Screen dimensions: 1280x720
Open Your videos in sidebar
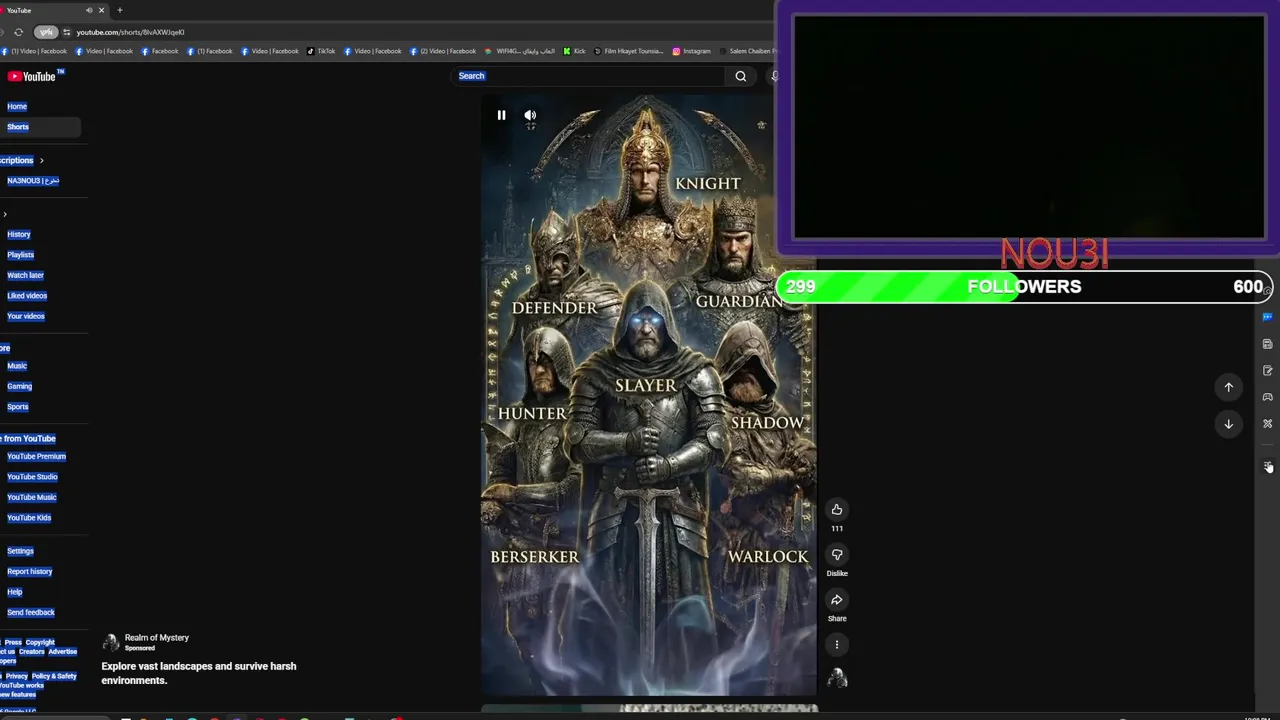[x=26, y=316]
